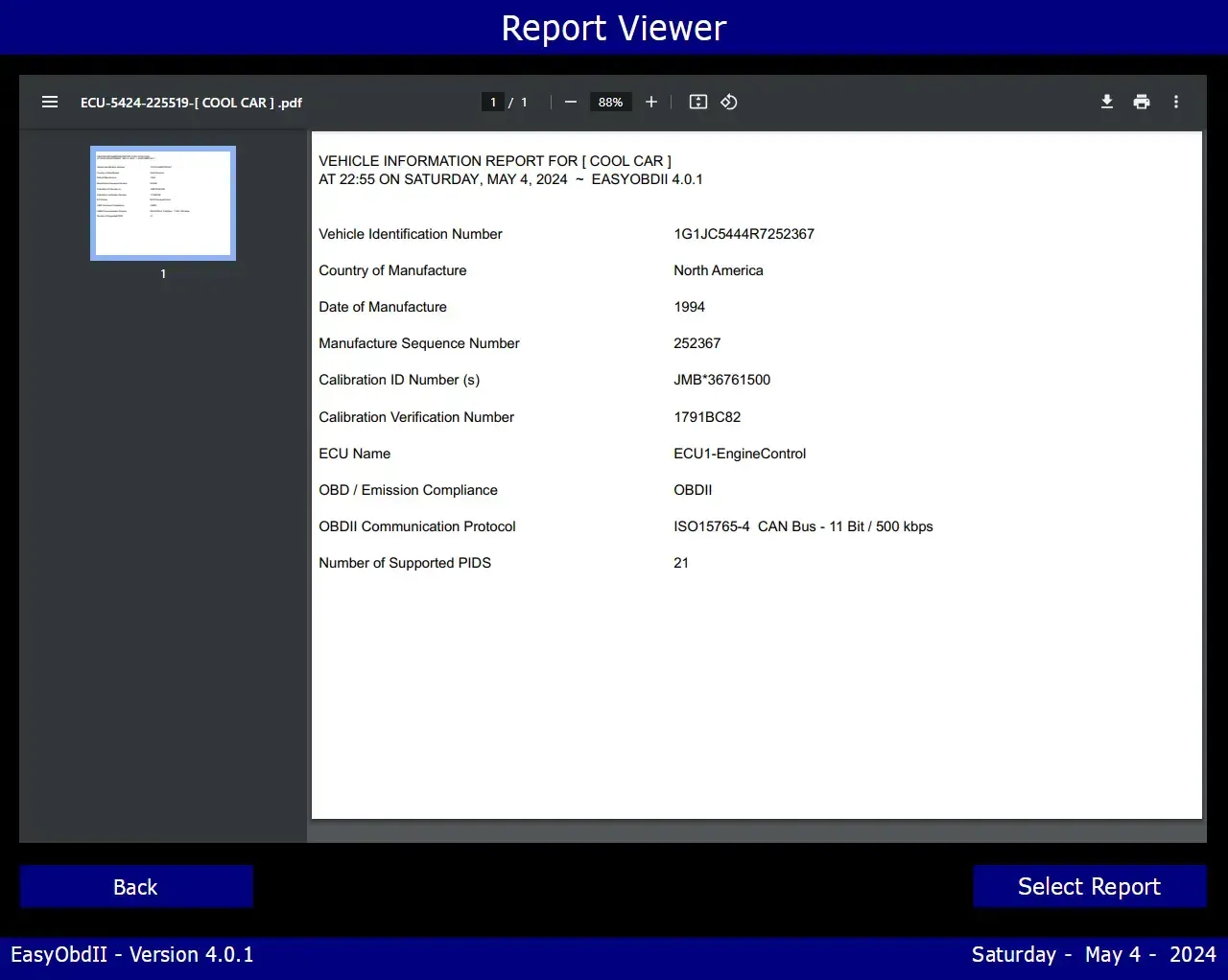The width and height of the screenshot is (1228, 980).
Task: Zoom in on the document
Action: click(651, 102)
